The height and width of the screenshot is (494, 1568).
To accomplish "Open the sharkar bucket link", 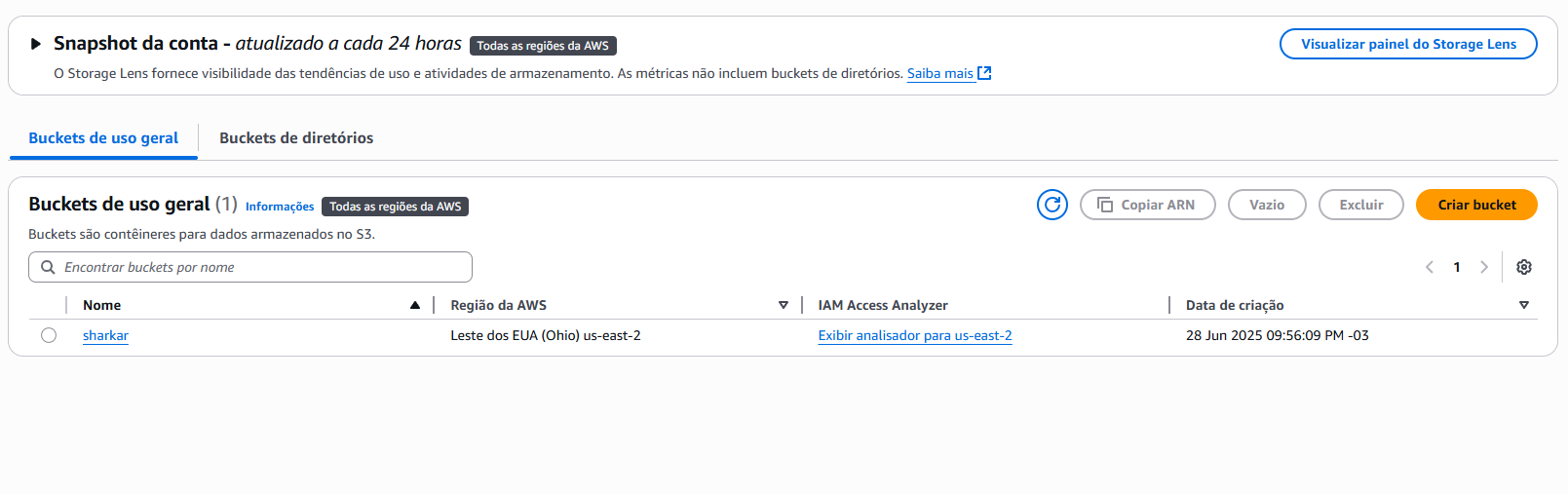I will pos(105,335).
